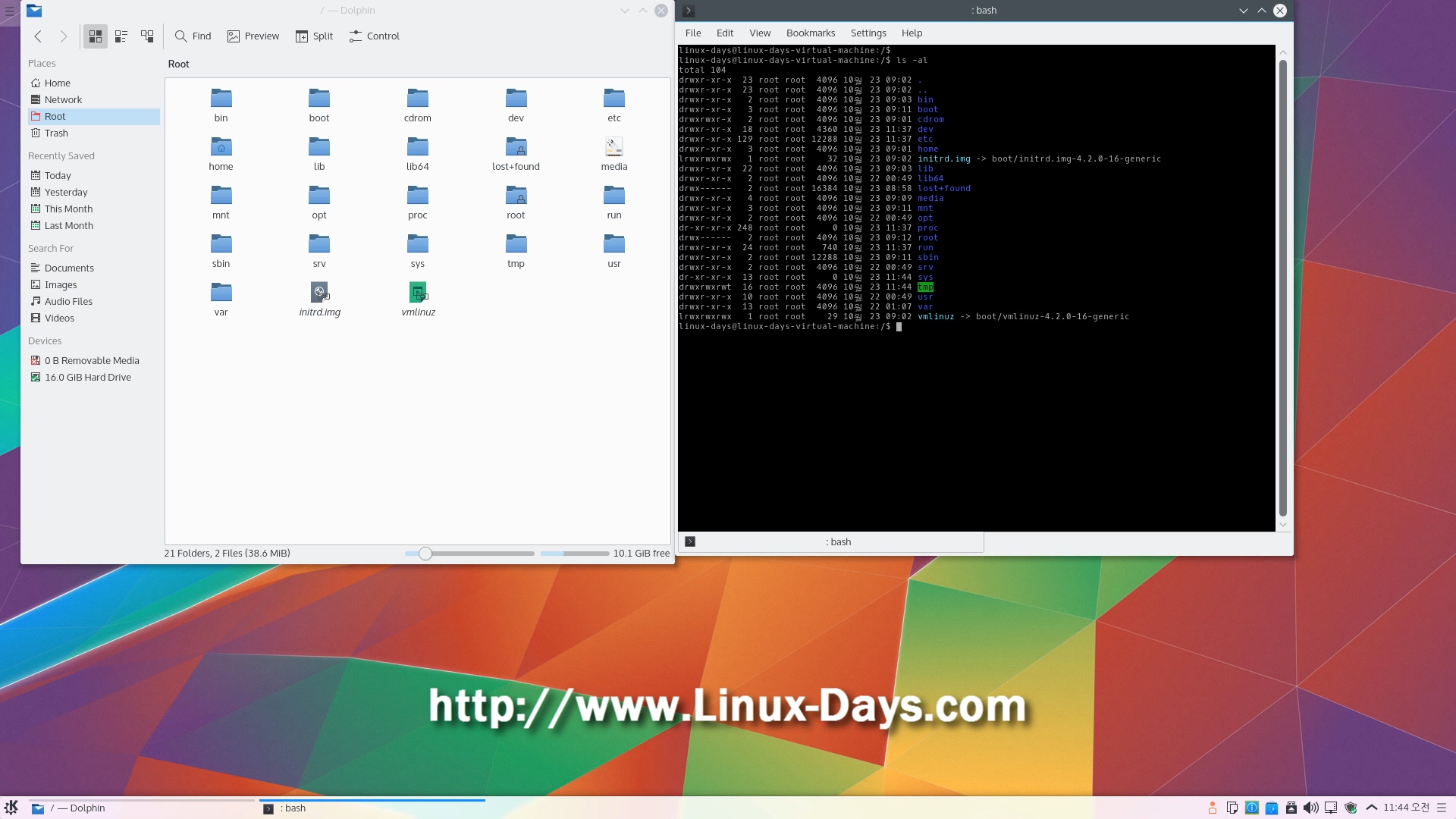
Task: Switch Dolphin to Details tree view
Action: pos(147,36)
